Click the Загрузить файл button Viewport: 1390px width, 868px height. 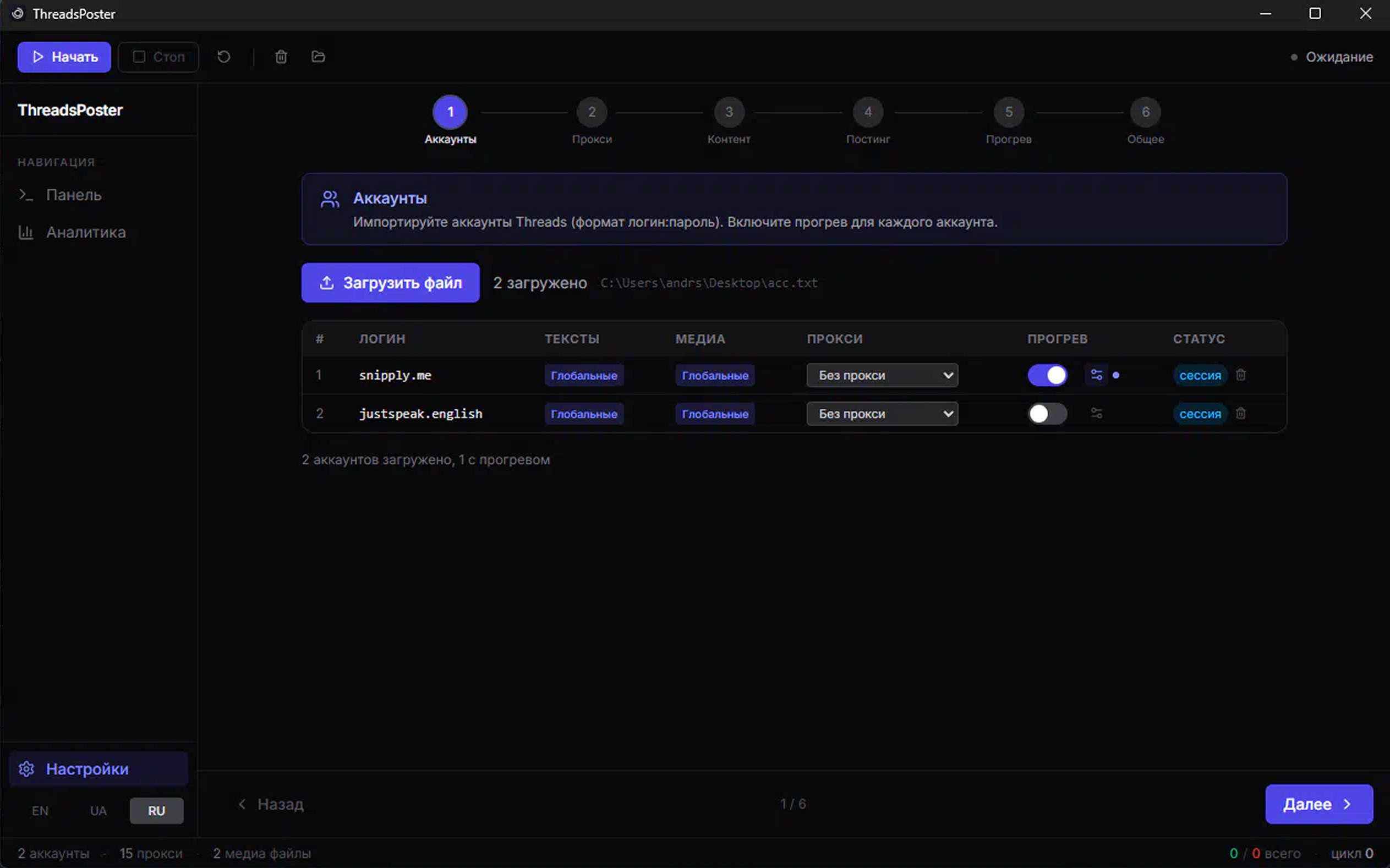[390, 282]
